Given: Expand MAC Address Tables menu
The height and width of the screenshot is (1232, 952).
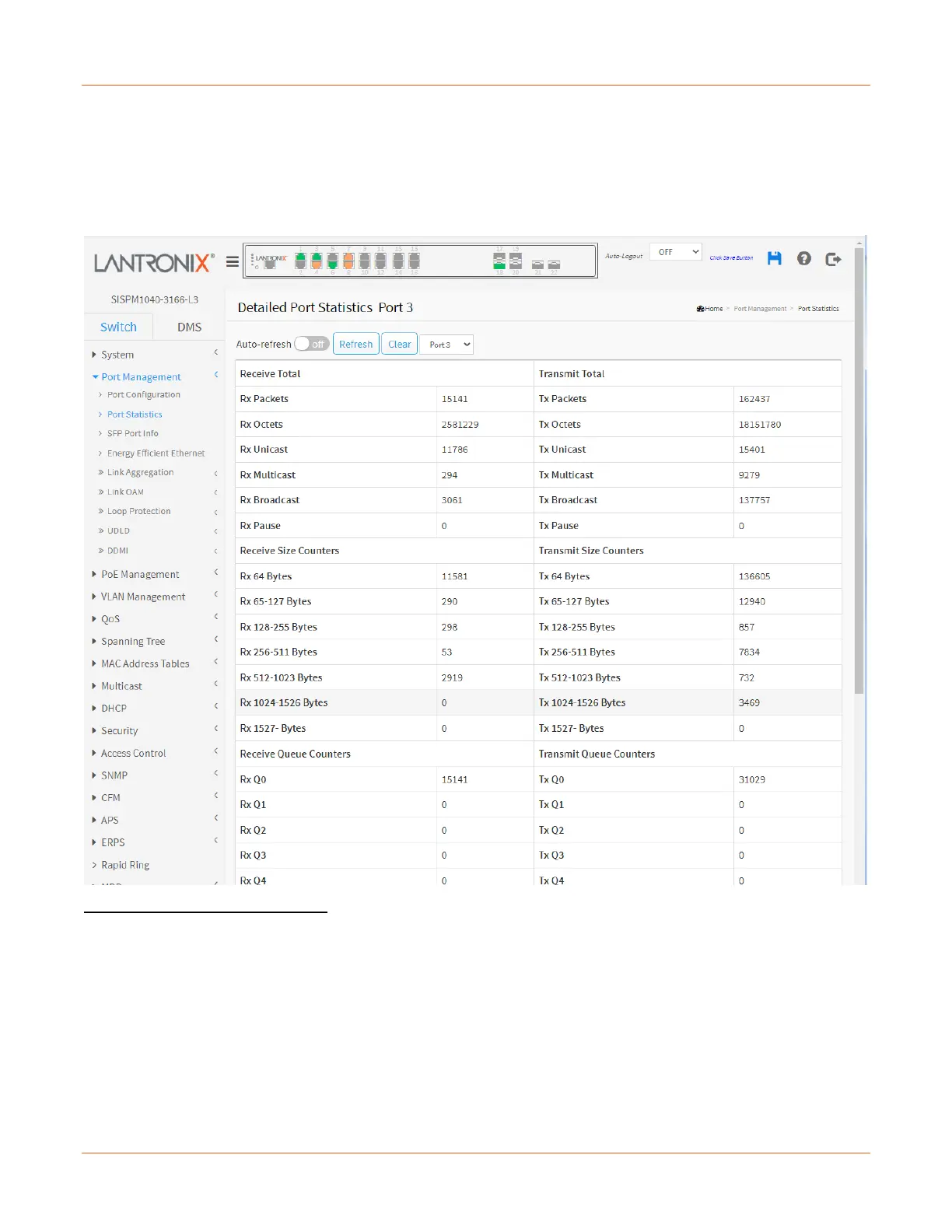Looking at the screenshot, I should pos(145,664).
